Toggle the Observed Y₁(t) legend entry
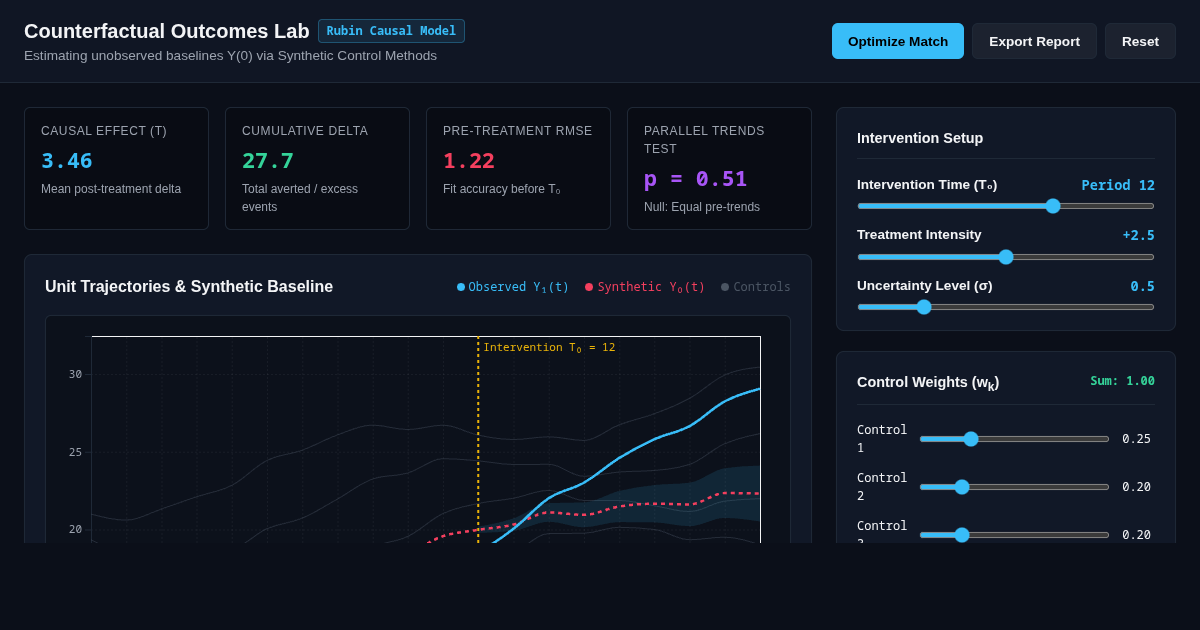This screenshot has height=630, width=1200. (x=513, y=287)
